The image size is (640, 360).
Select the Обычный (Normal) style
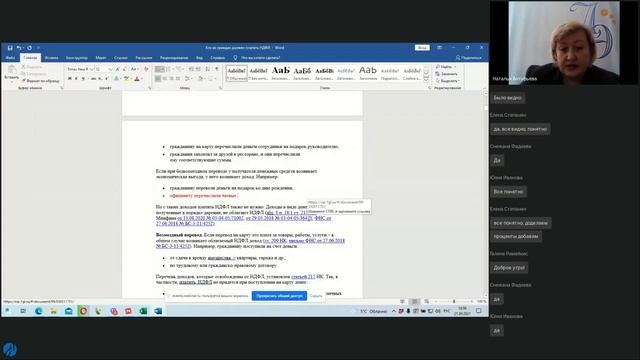coord(236,73)
